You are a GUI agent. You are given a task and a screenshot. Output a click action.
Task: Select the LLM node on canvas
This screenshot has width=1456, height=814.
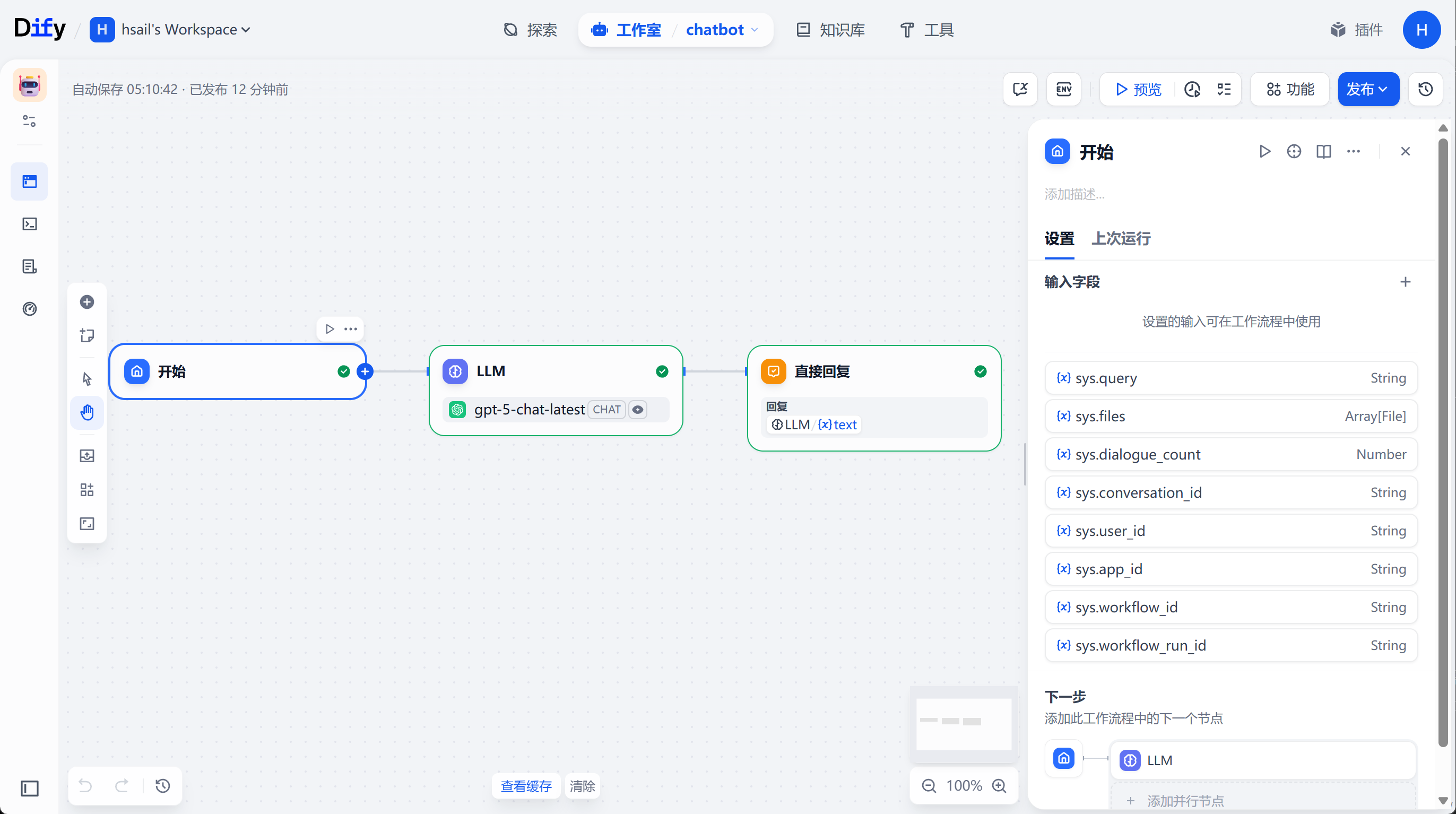click(556, 391)
